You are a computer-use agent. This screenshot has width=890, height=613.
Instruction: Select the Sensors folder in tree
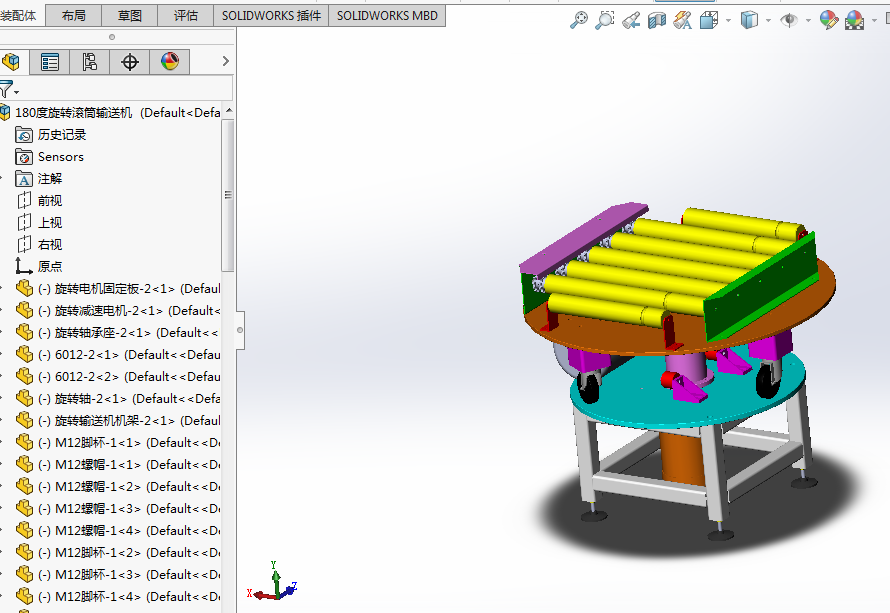pos(60,157)
